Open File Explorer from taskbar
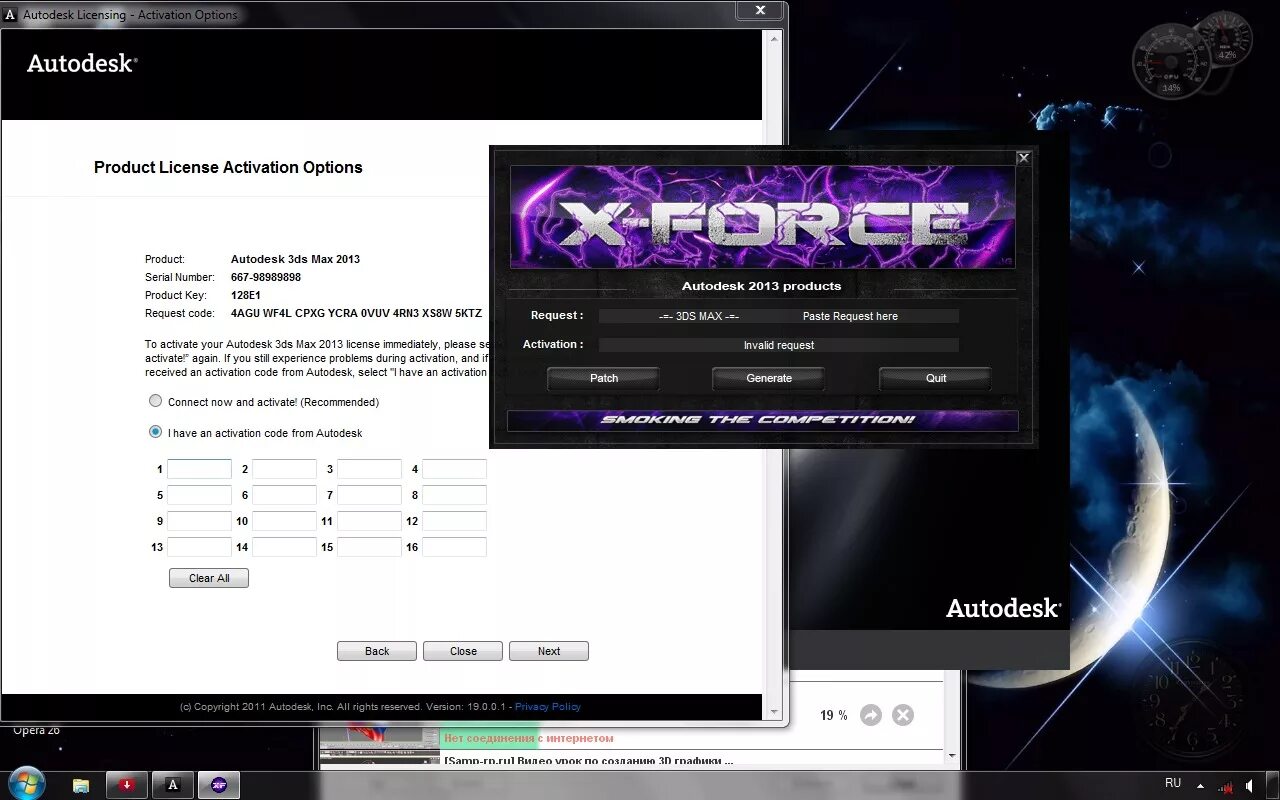 [82, 785]
